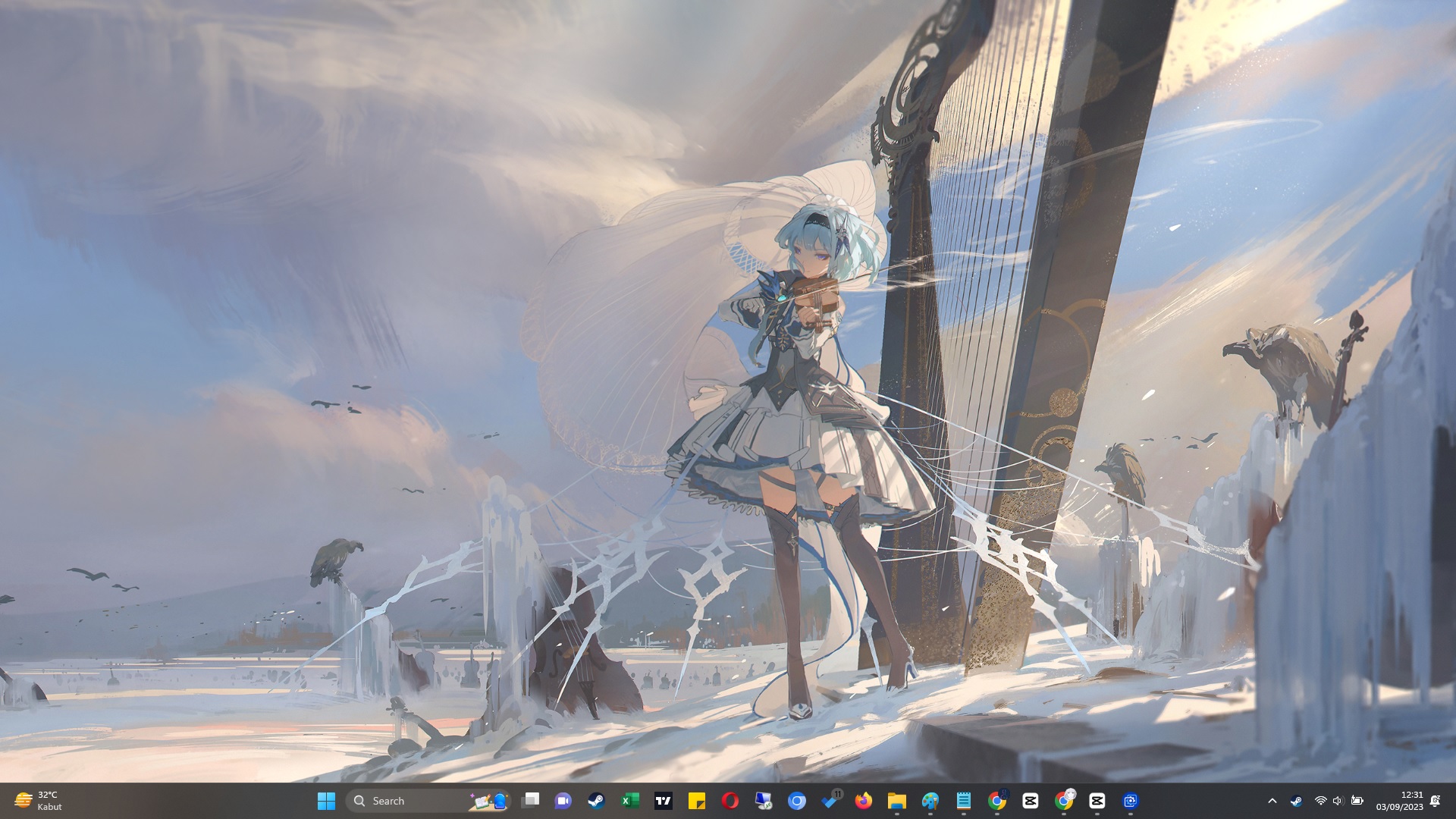The image size is (1456, 819).
Task: Open Sticky Notes from taskbar
Action: tap(697, 801)
